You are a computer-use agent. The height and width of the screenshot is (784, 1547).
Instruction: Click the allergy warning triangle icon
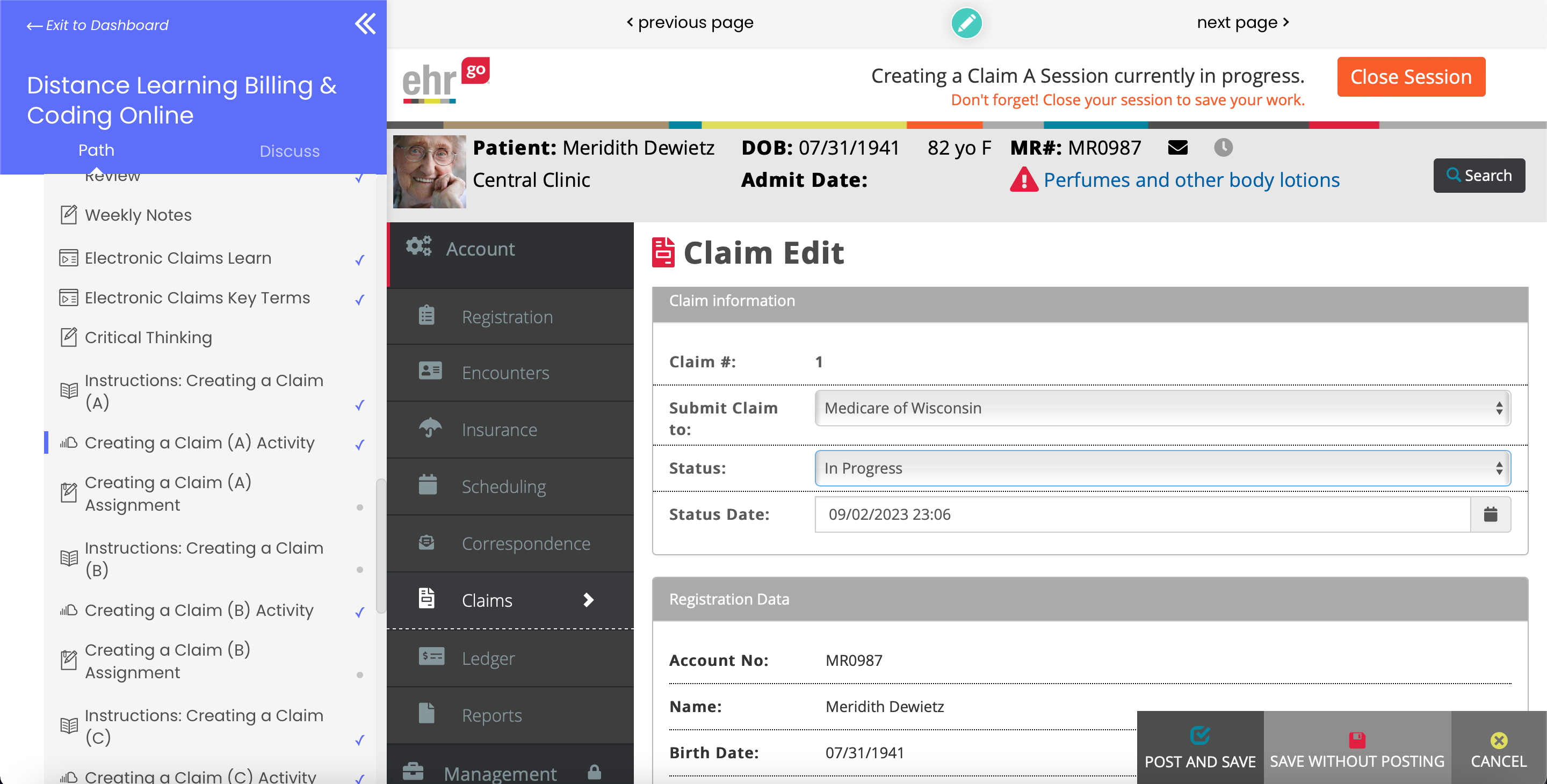pos(1023,179)
